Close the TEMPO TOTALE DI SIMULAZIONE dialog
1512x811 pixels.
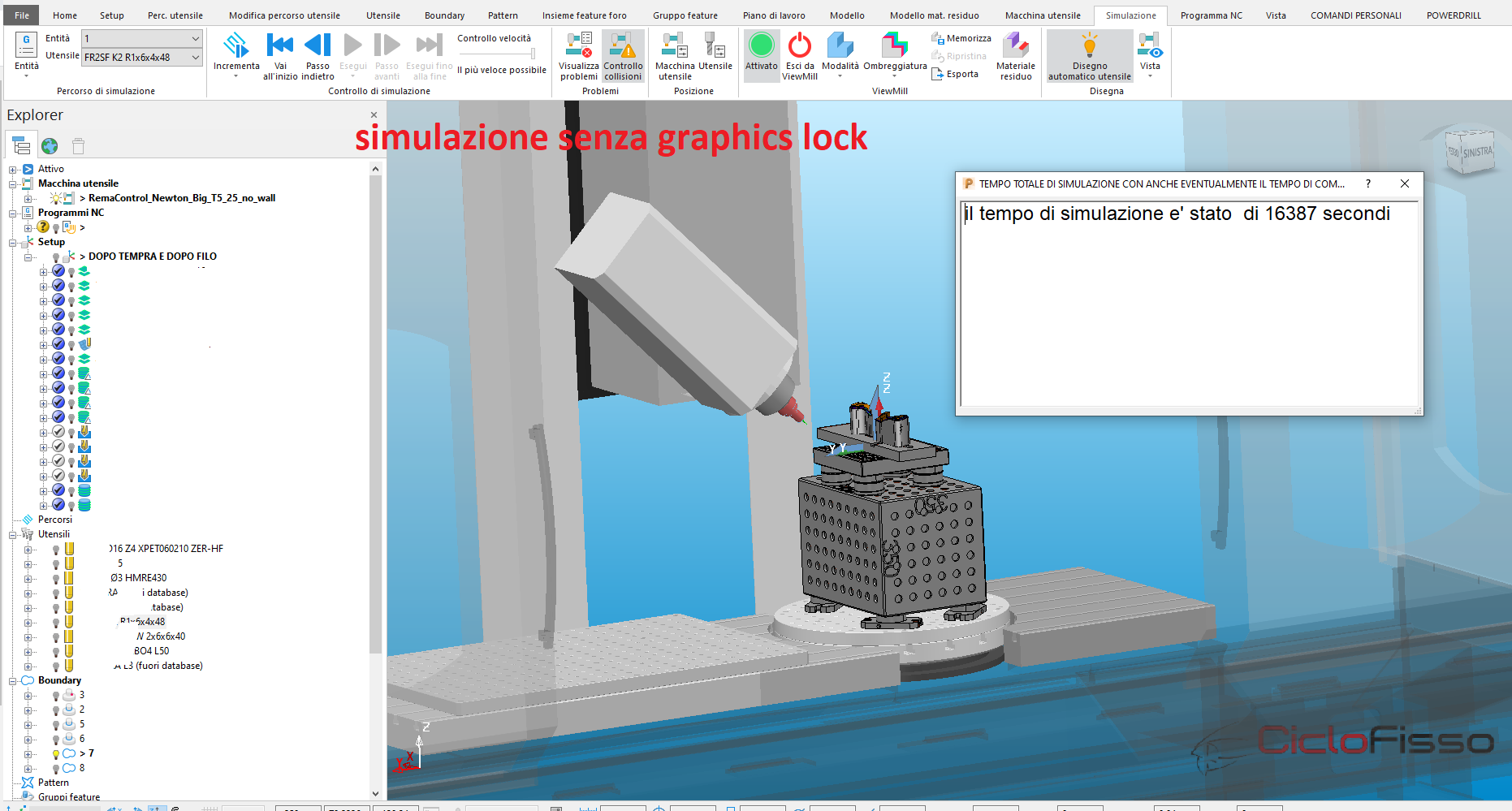[1405, 183]
